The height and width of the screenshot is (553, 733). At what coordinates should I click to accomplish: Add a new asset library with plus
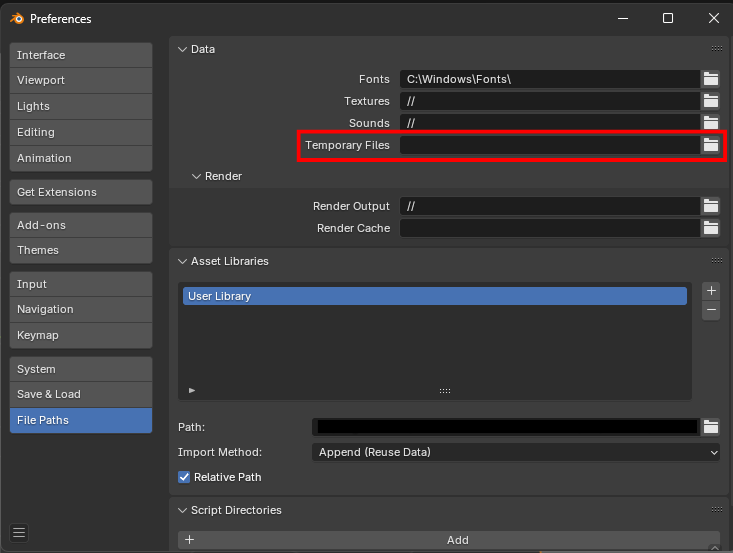click(711, 291)
